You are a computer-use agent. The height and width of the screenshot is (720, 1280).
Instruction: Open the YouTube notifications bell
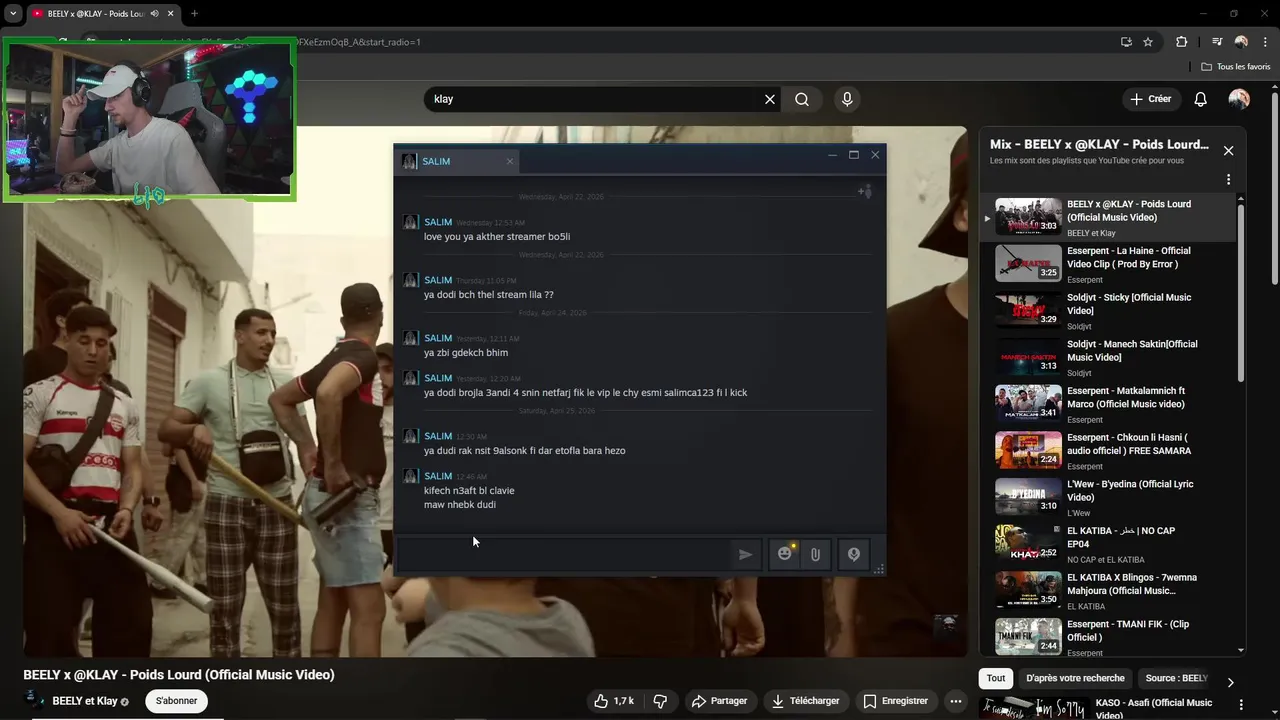point(1201,99)
